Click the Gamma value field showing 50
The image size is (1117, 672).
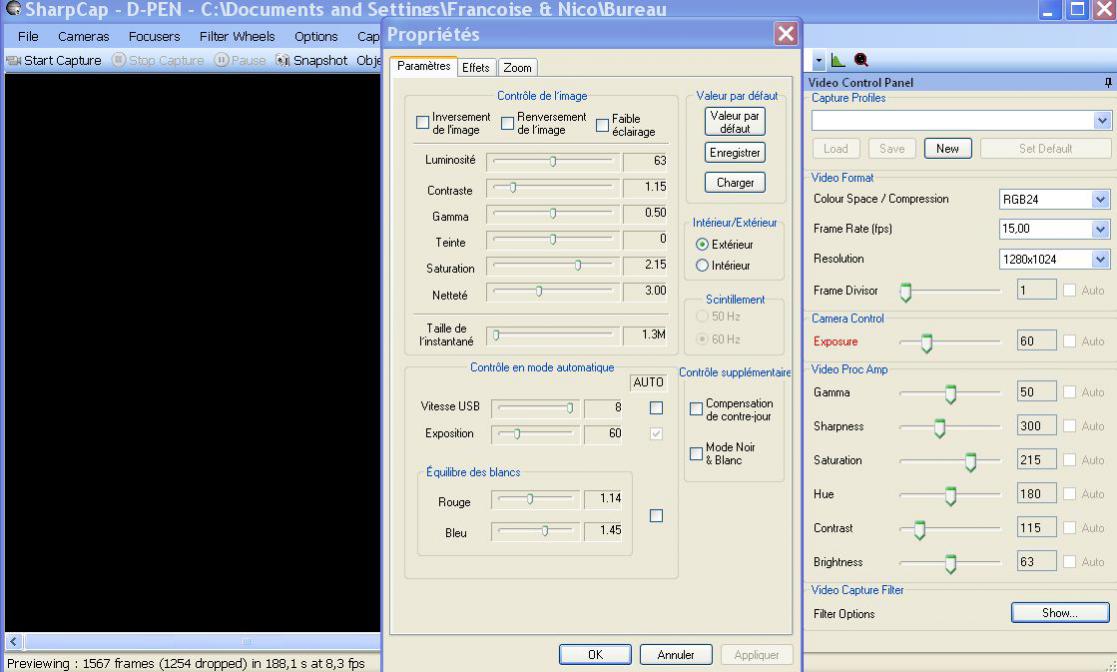point(1037,392)
